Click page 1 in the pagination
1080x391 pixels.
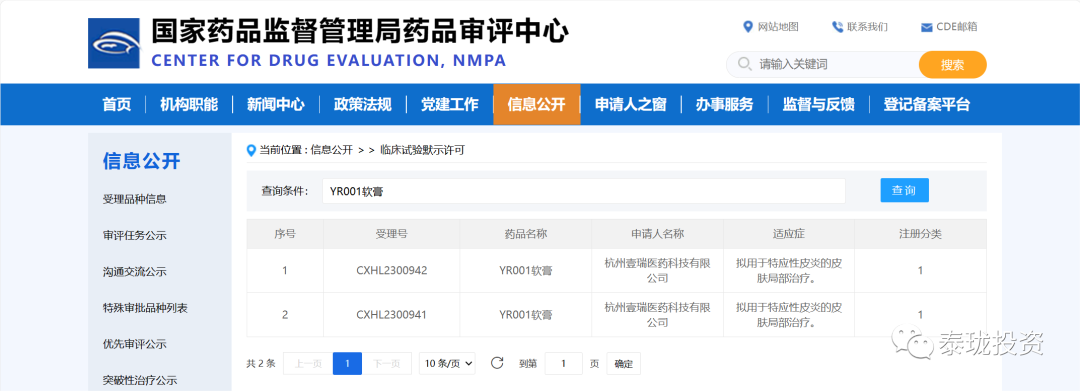click(x=347, y=363)
